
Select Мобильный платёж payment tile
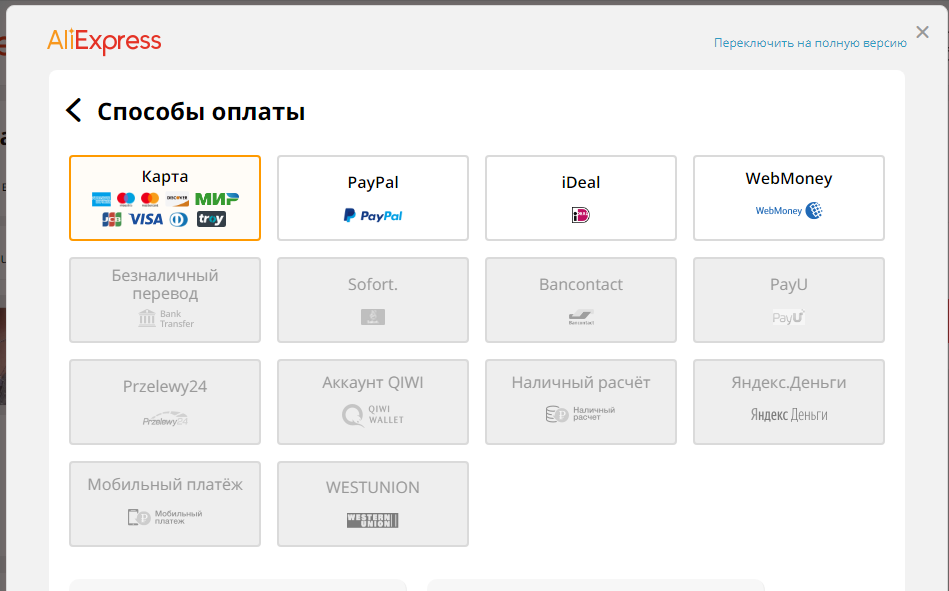(165, 504)
